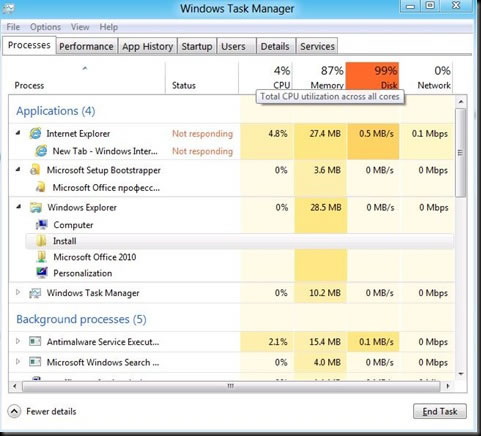Open the View menu
481x436 pixels.
pos(80,27)
